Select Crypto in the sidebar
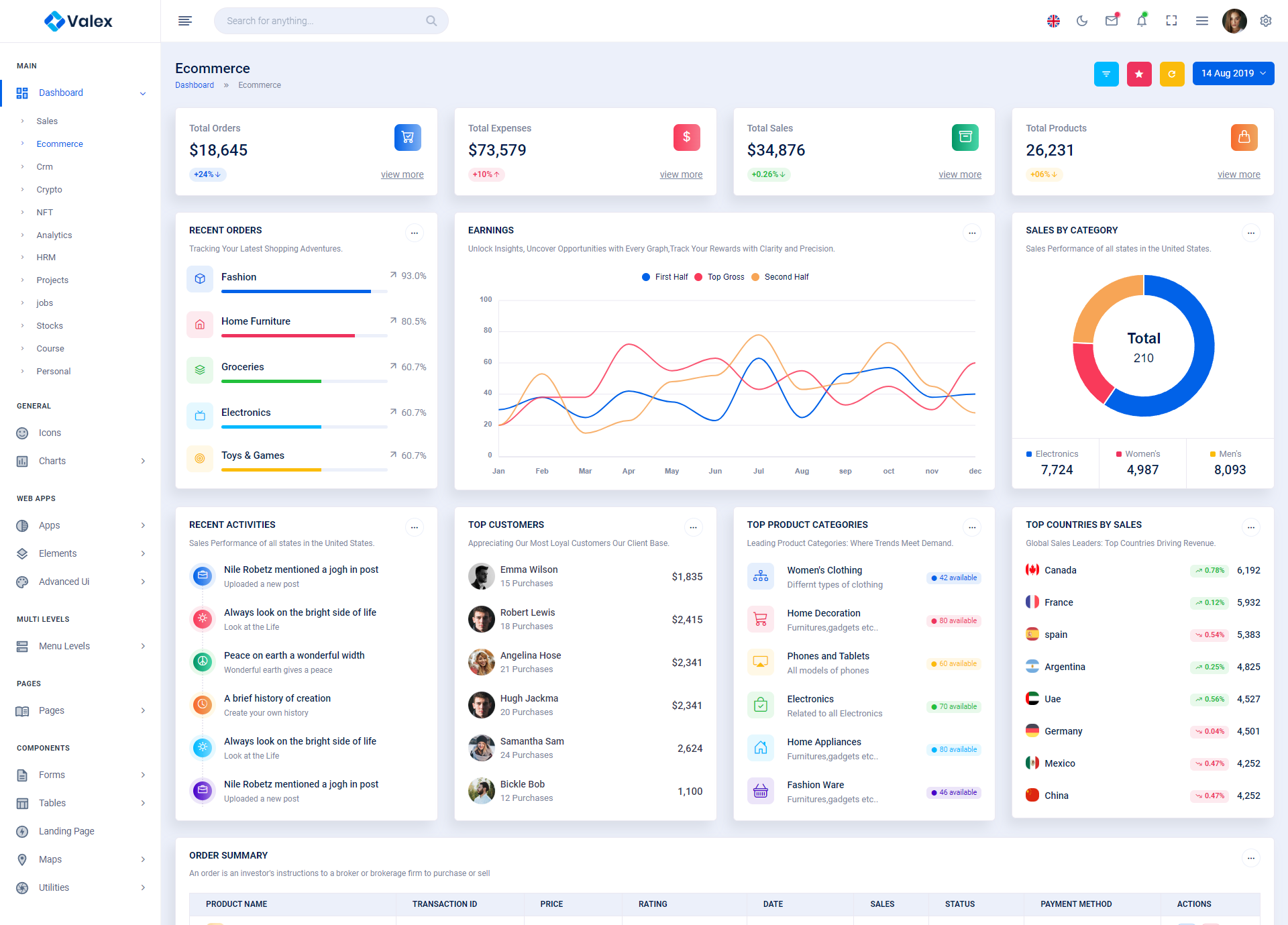Viewport: 1288px width, 925px height. click(x=49, y=189)
